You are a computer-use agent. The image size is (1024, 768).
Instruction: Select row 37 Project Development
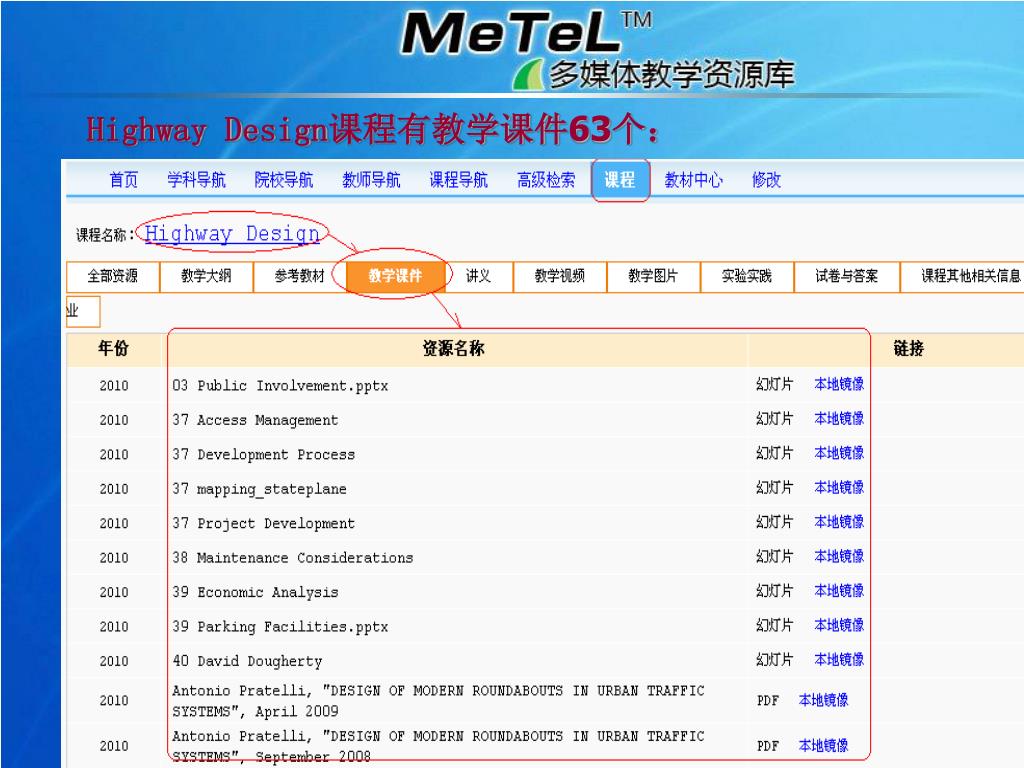[263, 524]
